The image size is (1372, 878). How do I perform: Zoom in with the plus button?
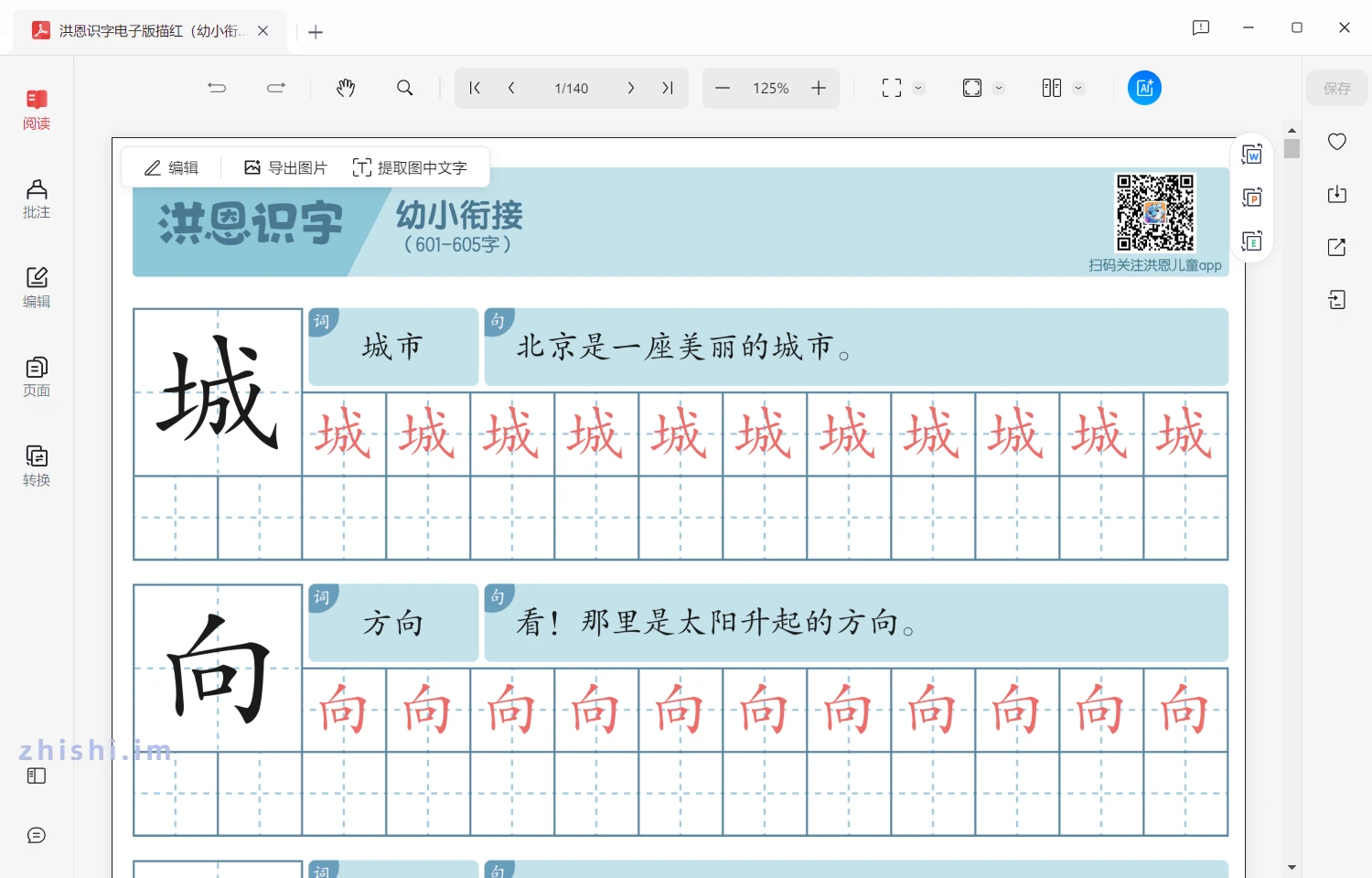tap(819, 88)
